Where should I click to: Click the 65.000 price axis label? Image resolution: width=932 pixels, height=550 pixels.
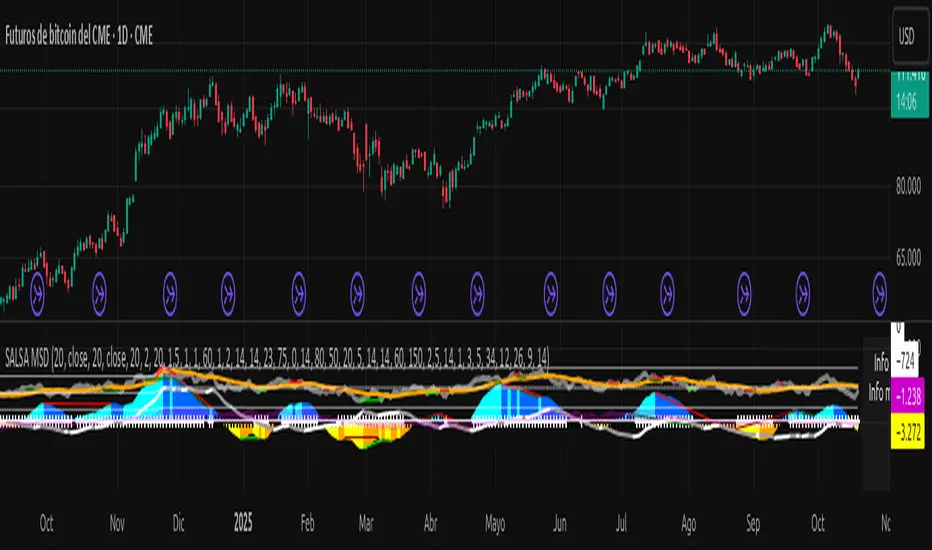pyautogui.click(x=909, y=257)
